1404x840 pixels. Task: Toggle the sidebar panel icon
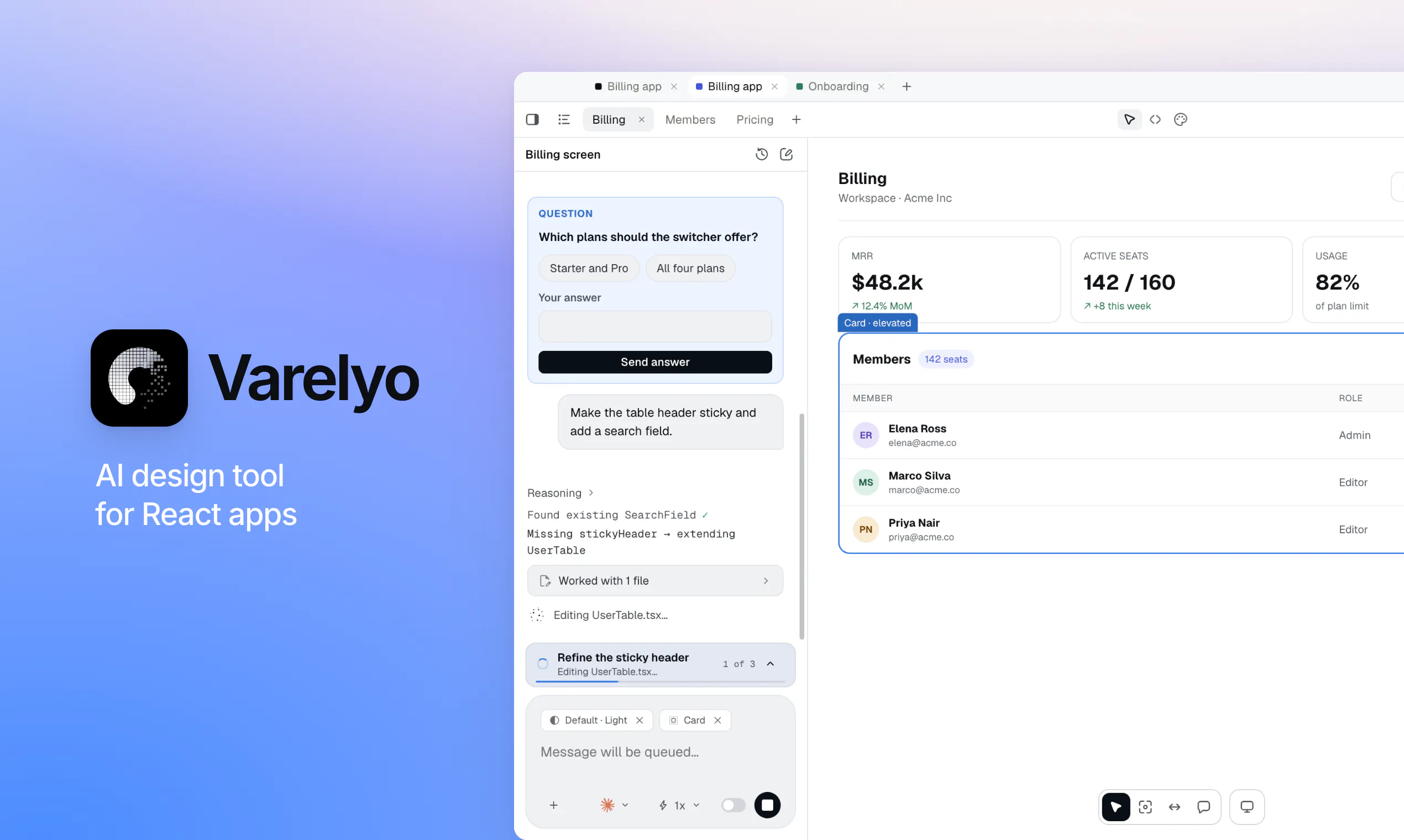pyautogui.click(x=532, y=119)
